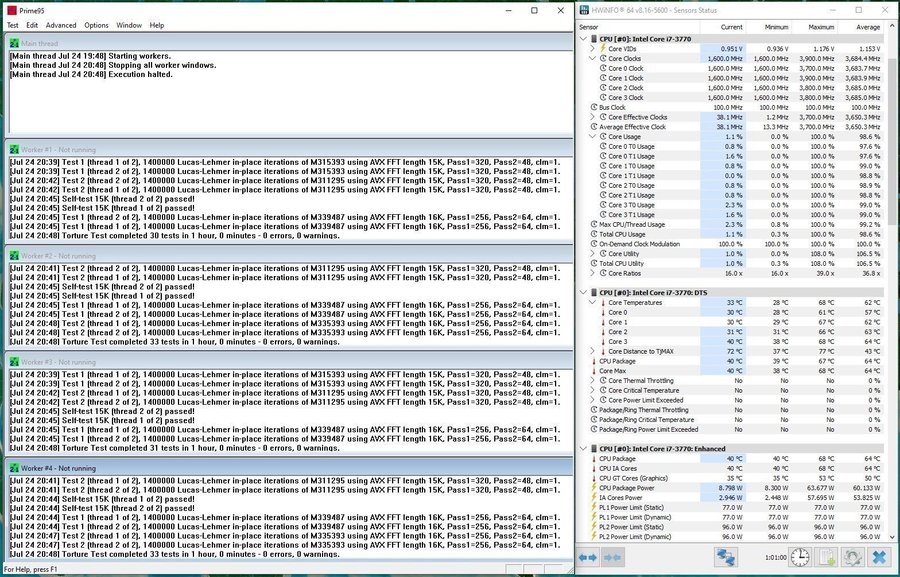This screenshot has width=900, height=577.
Task: Open HWiNFO sensor settings gear icon
Action: coord(852,557)
